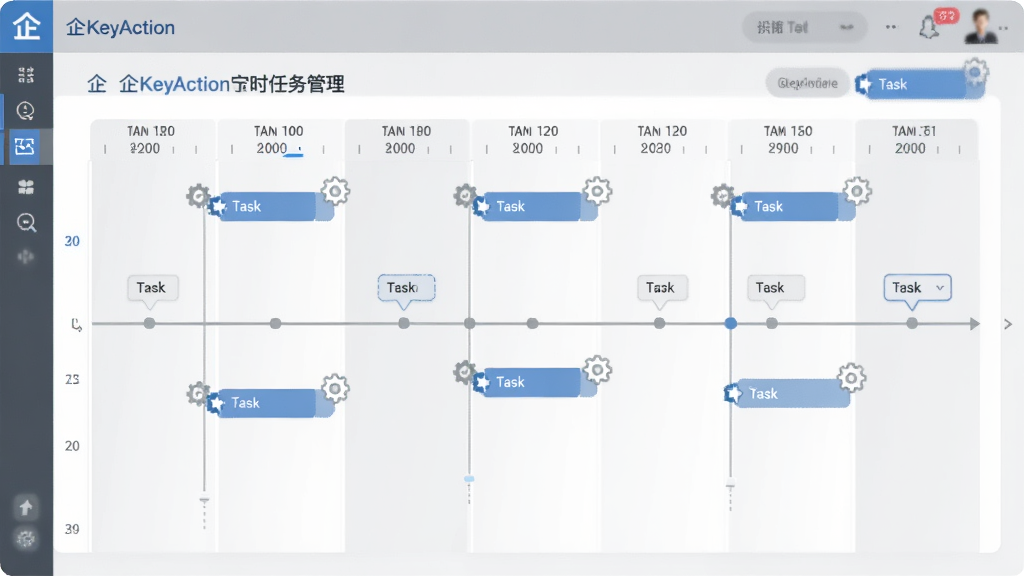Open the three-dots menu in the top bar
The height and width of the screenshot is (576, 1024).
point(891,27)
